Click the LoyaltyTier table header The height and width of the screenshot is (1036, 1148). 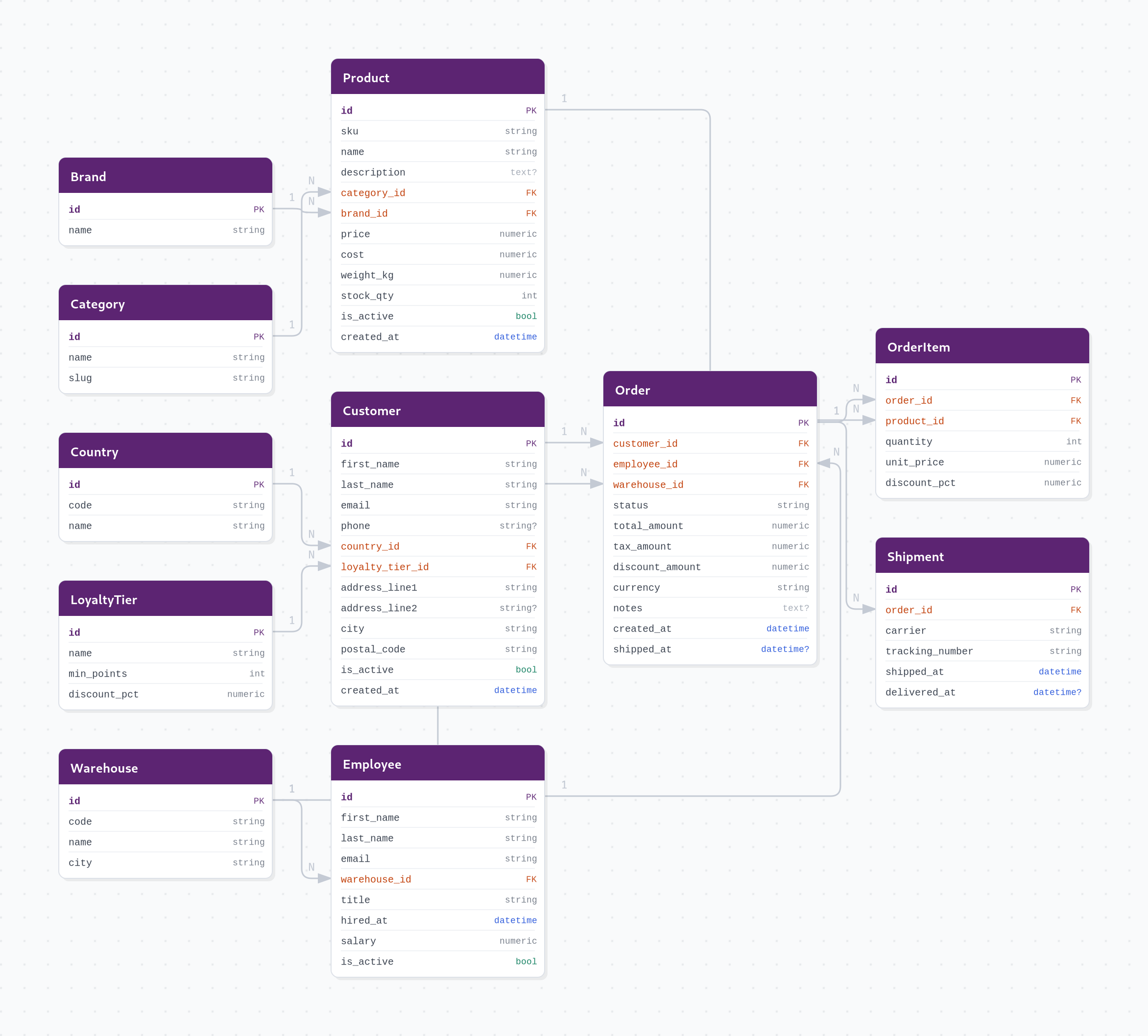tap(165, 599)
